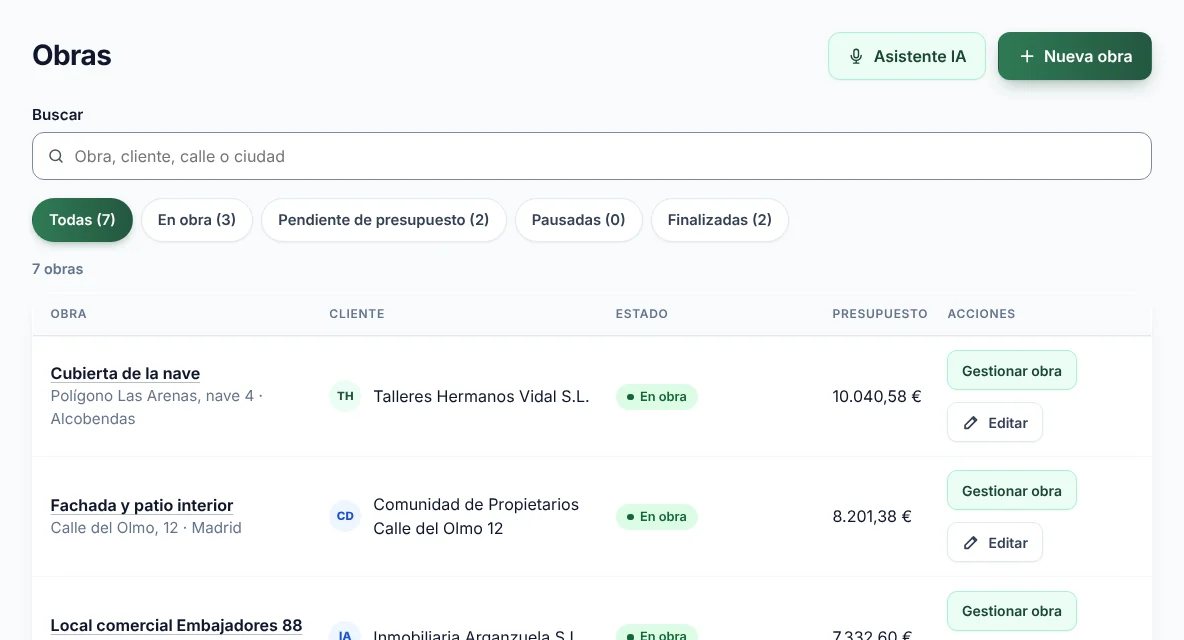This screenshot has width=1184, height=640.
Task: Open Gestionar obra for Local comercial Embajadores 88
Action: coord(1012,611)
